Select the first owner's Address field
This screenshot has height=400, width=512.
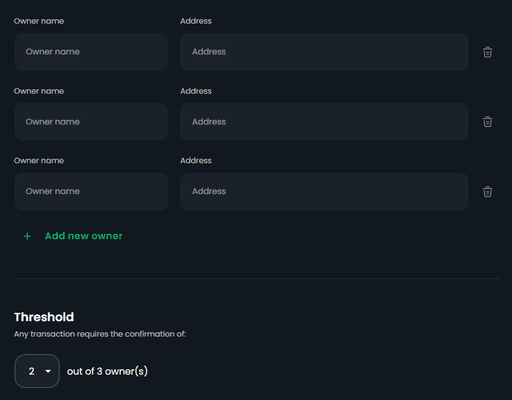coord(324,52)
